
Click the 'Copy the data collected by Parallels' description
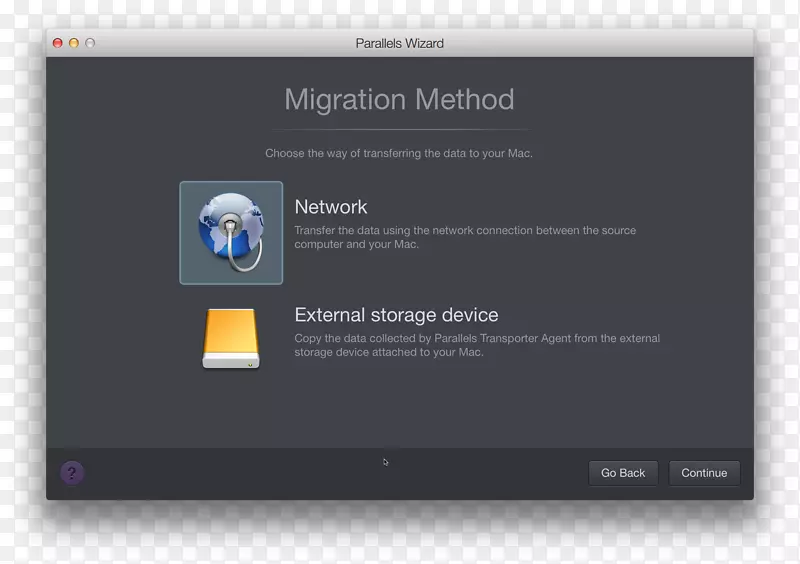point(477,345)
